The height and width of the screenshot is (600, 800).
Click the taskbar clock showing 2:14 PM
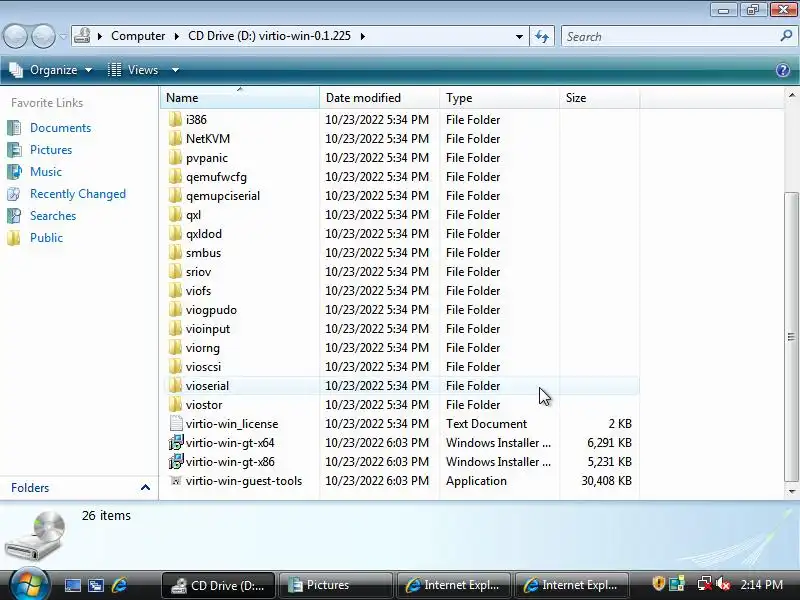pyautogui.click(x=761, y=584)
